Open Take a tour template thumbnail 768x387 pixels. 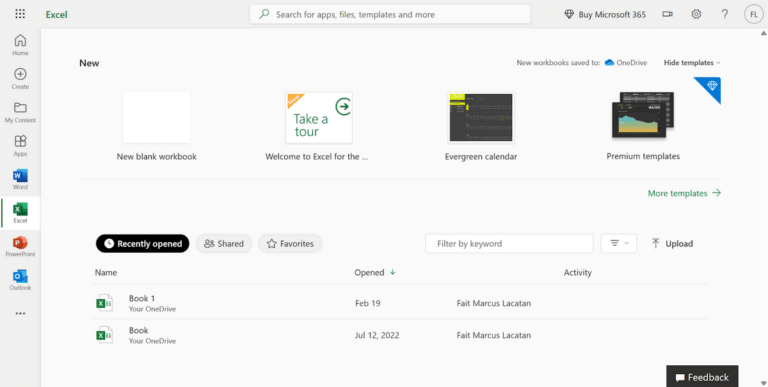pyautogui.click(x=319, y=117)
